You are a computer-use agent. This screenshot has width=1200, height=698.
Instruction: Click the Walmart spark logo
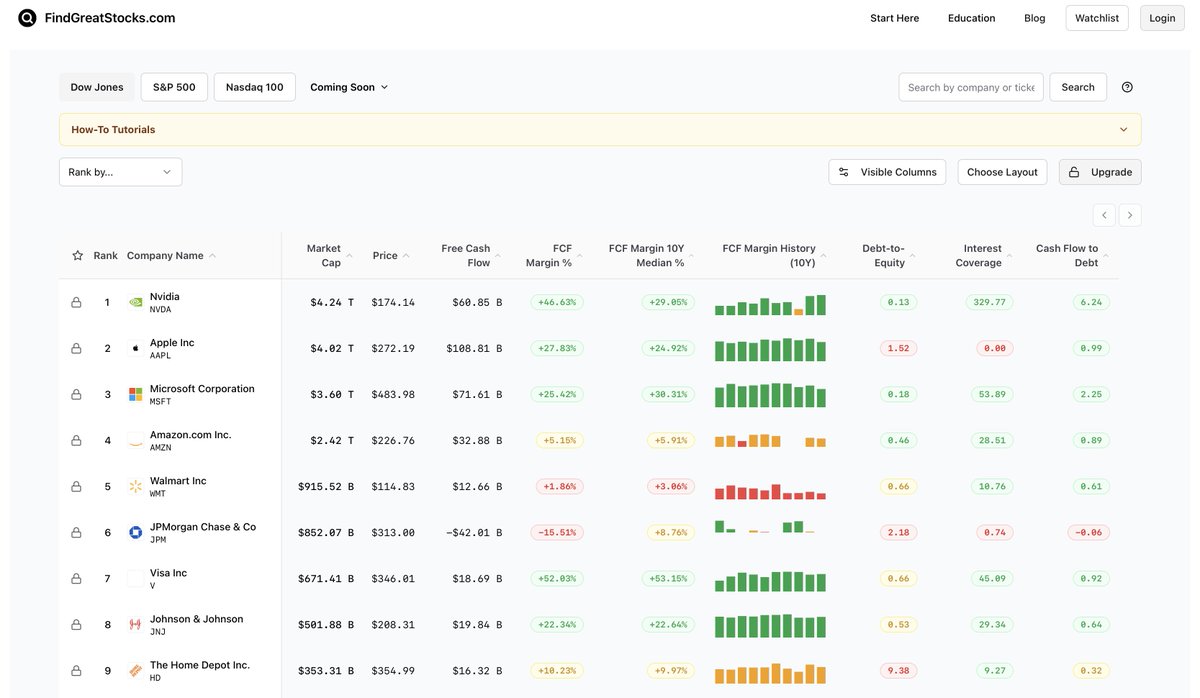coord(136,486)
